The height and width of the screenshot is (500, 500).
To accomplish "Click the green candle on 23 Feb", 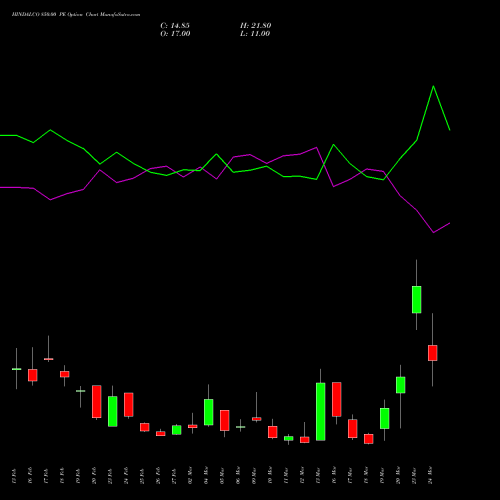I will click(x=113, y=411).
